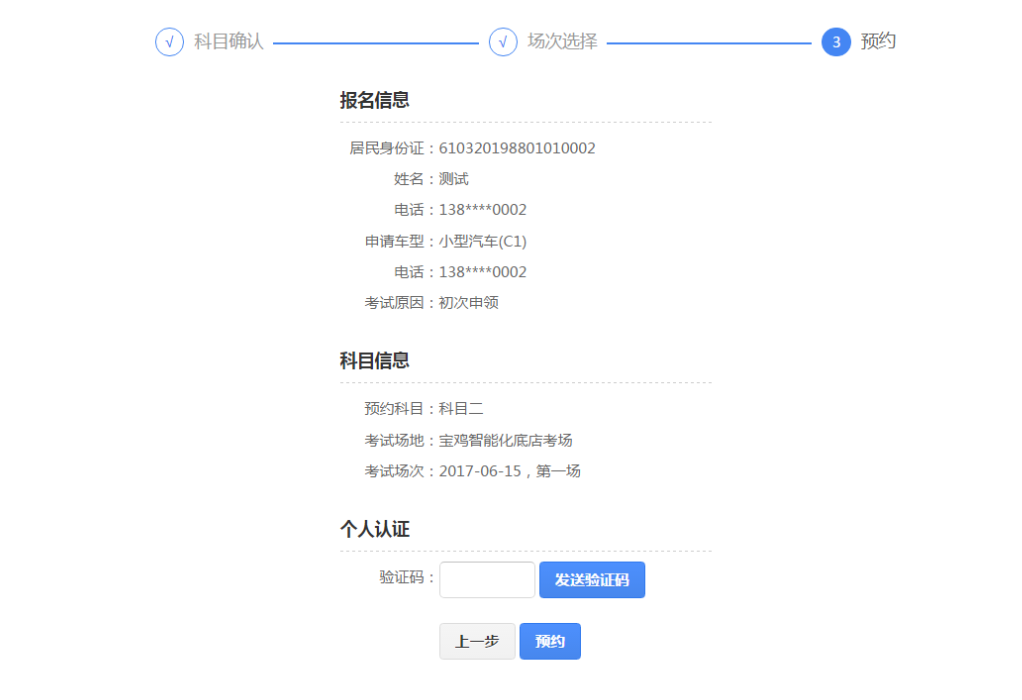
Task: Submit using the blue 预约 button at bottom
Action: pos(550,642)
